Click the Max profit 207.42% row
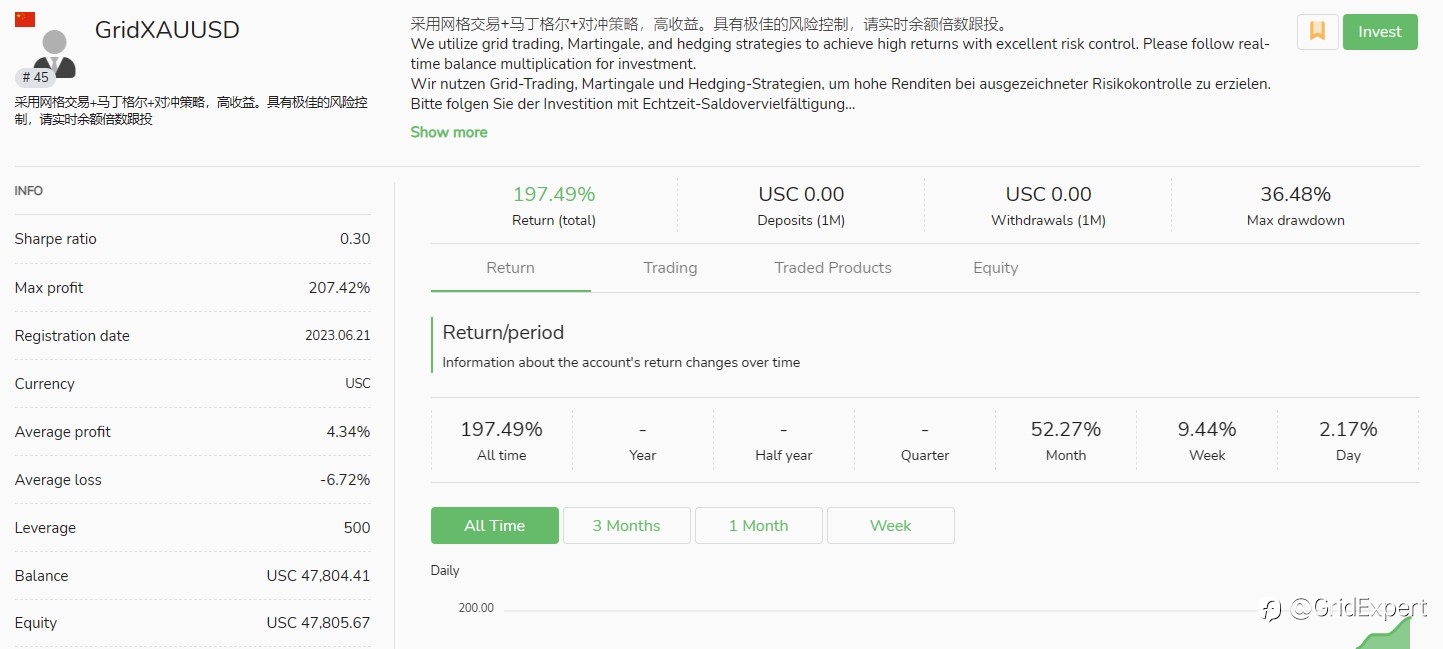This screenshot has width=1443, height=649. 192,288
